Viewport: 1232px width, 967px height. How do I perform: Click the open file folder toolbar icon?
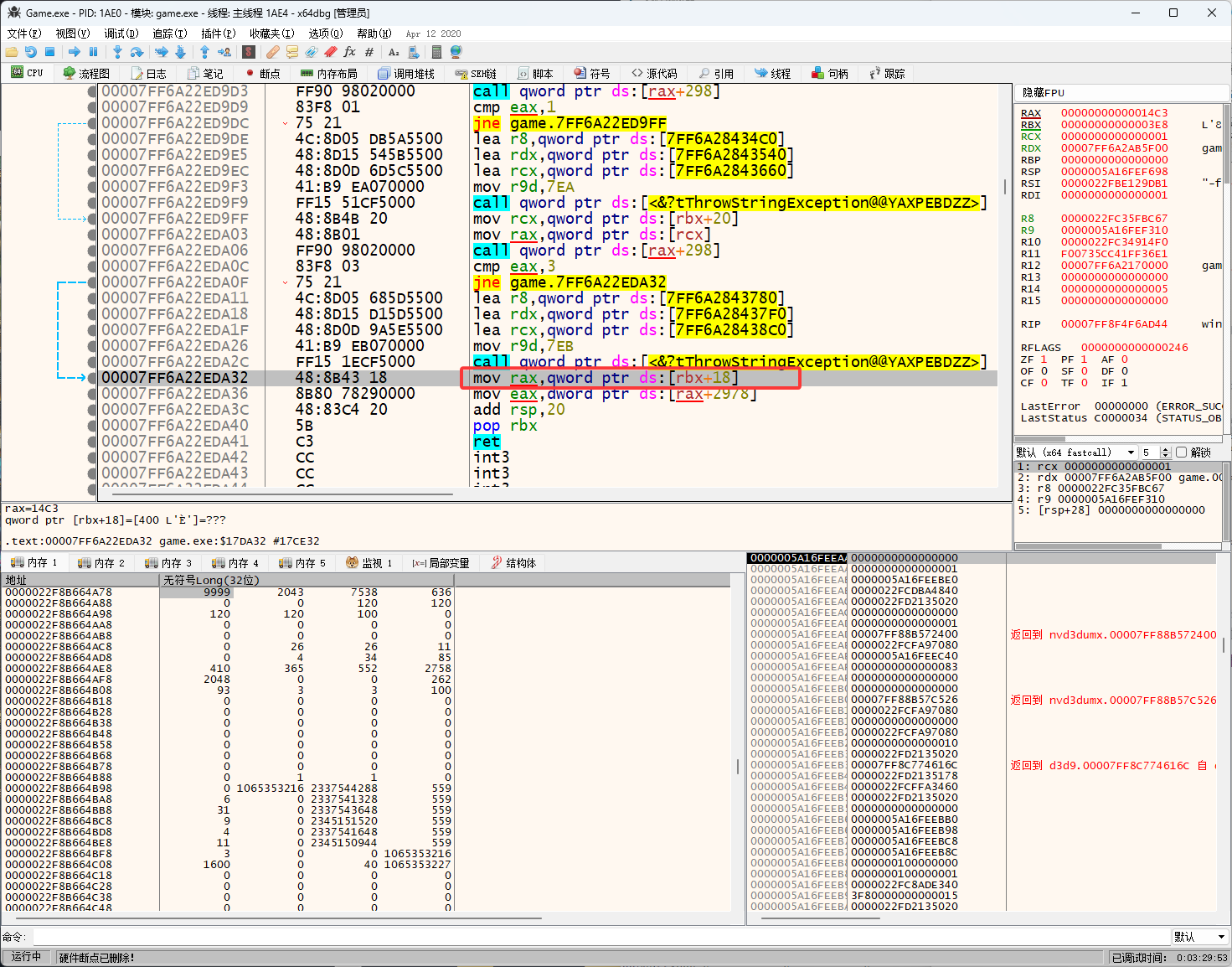11,52
